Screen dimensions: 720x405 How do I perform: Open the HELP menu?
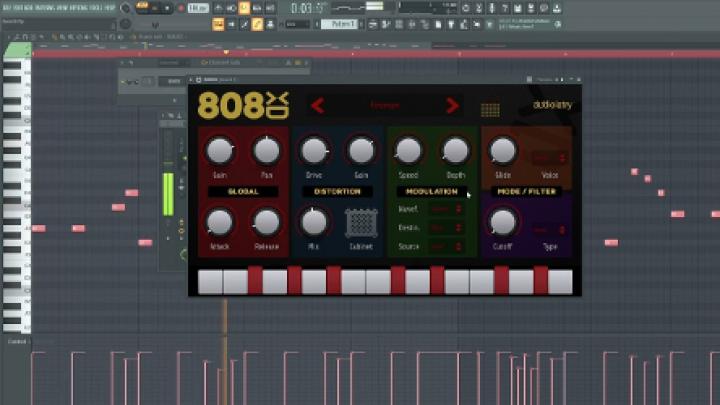click(x=110, y=8)
